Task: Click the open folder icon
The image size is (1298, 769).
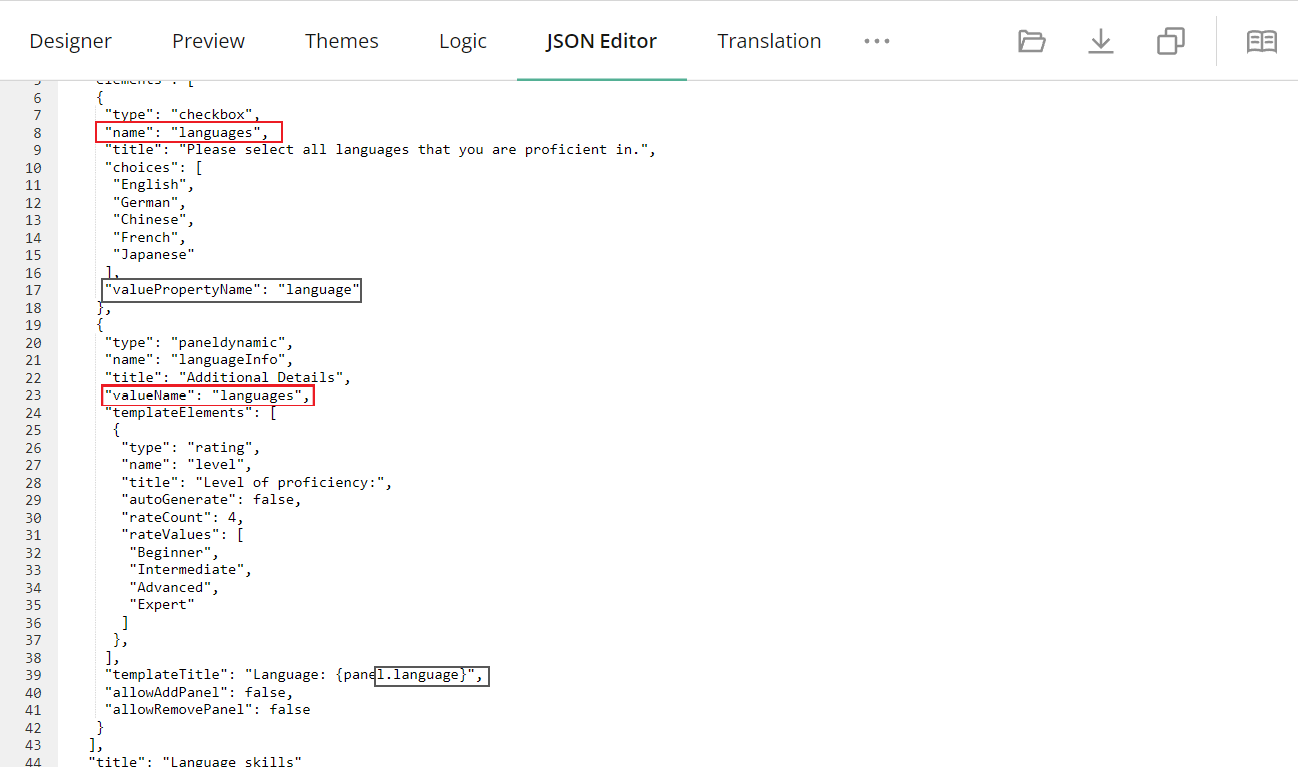Action: [1031, 41]
